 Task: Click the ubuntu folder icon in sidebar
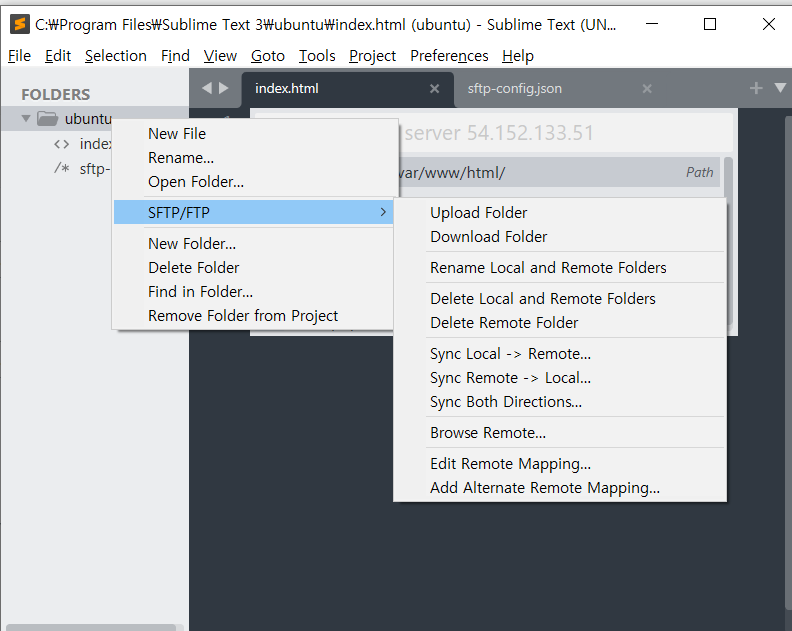point(47,119)
